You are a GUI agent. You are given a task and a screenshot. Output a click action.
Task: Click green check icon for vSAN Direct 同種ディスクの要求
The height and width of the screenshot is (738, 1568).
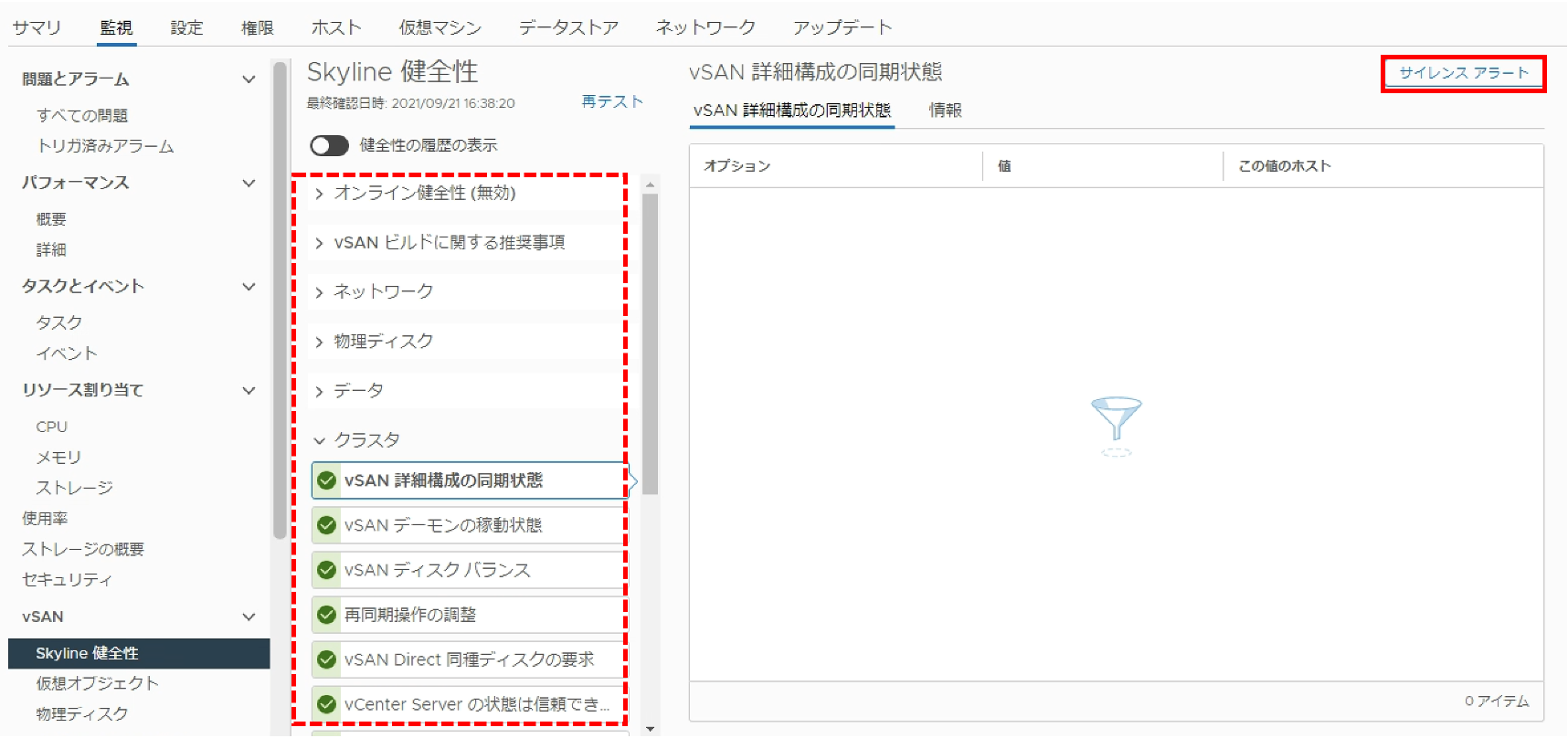click(x=326, y=659)
